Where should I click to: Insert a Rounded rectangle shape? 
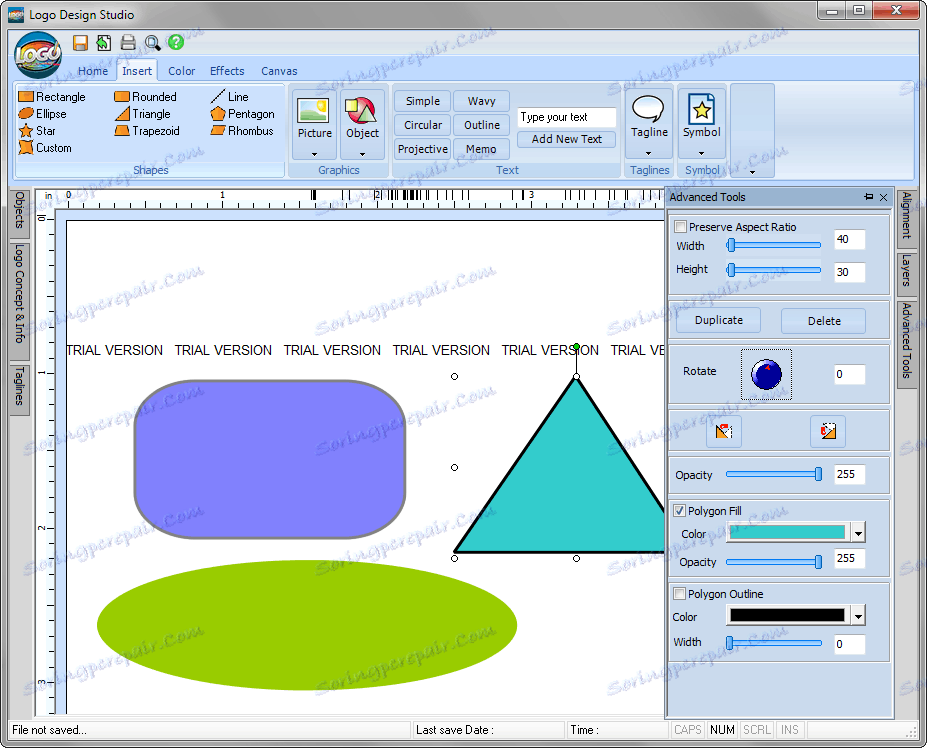[x=145, y=96]
